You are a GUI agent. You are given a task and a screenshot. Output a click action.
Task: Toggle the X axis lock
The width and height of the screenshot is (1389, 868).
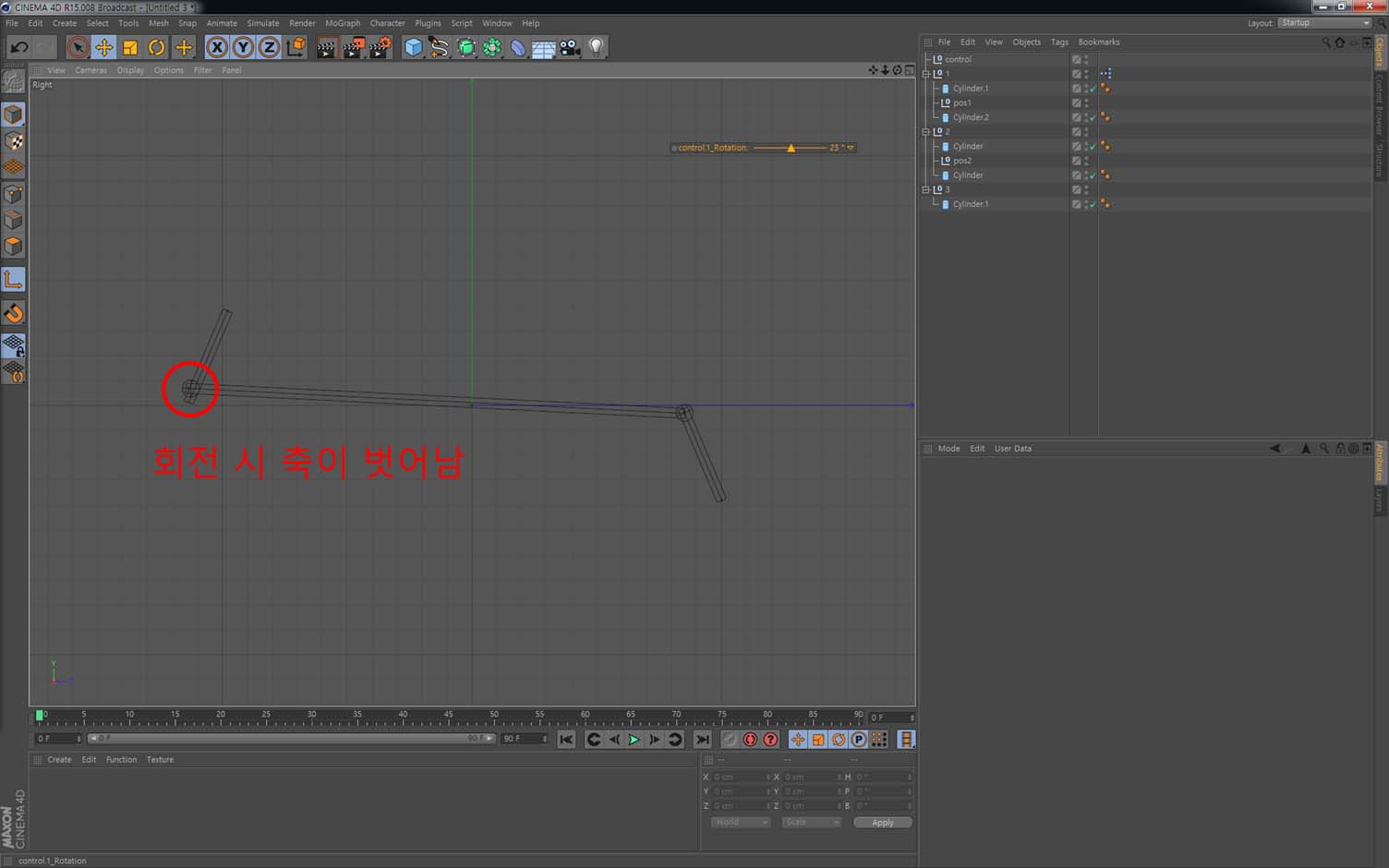point(217,47)
